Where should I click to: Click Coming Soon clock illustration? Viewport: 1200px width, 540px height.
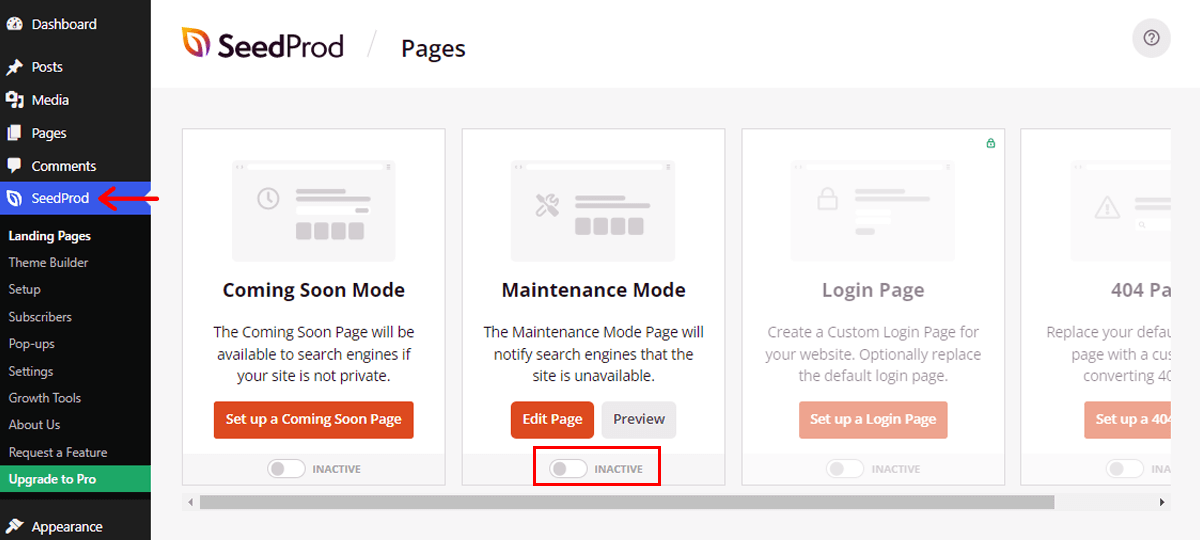tap(268, 198)
